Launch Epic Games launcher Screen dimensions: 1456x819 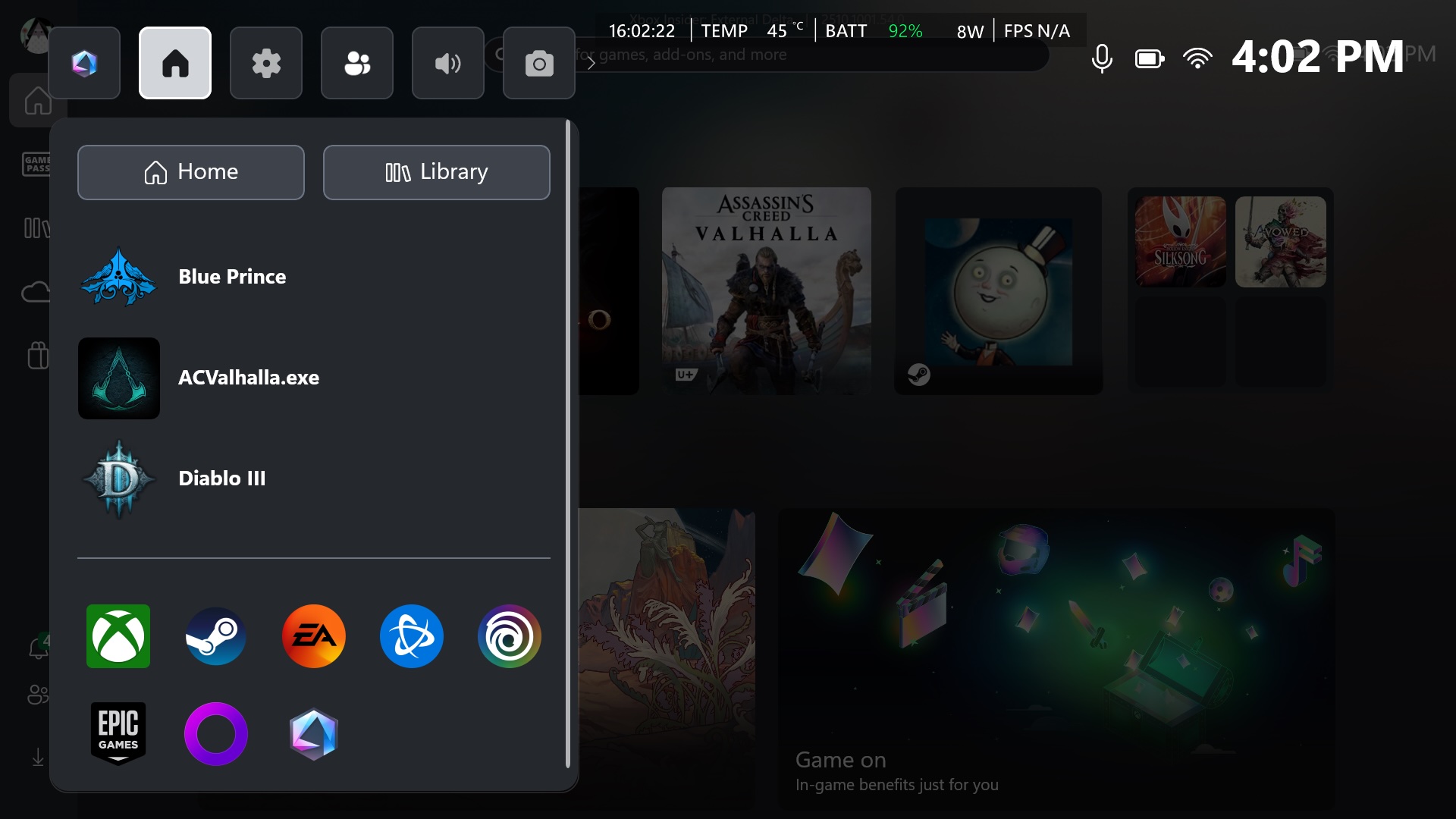(x=118, y=733)
